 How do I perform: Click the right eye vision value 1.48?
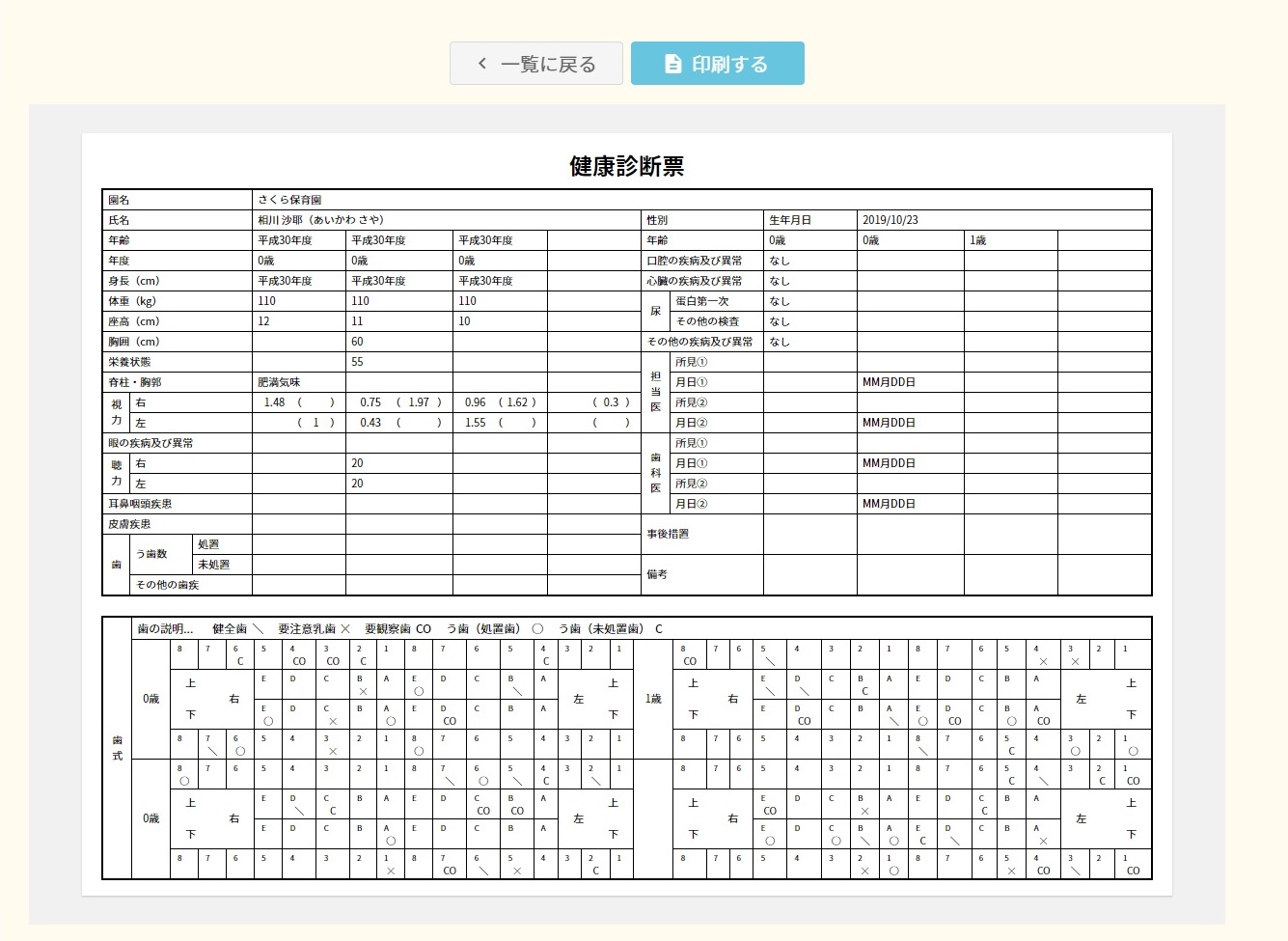tap(274, 402)
